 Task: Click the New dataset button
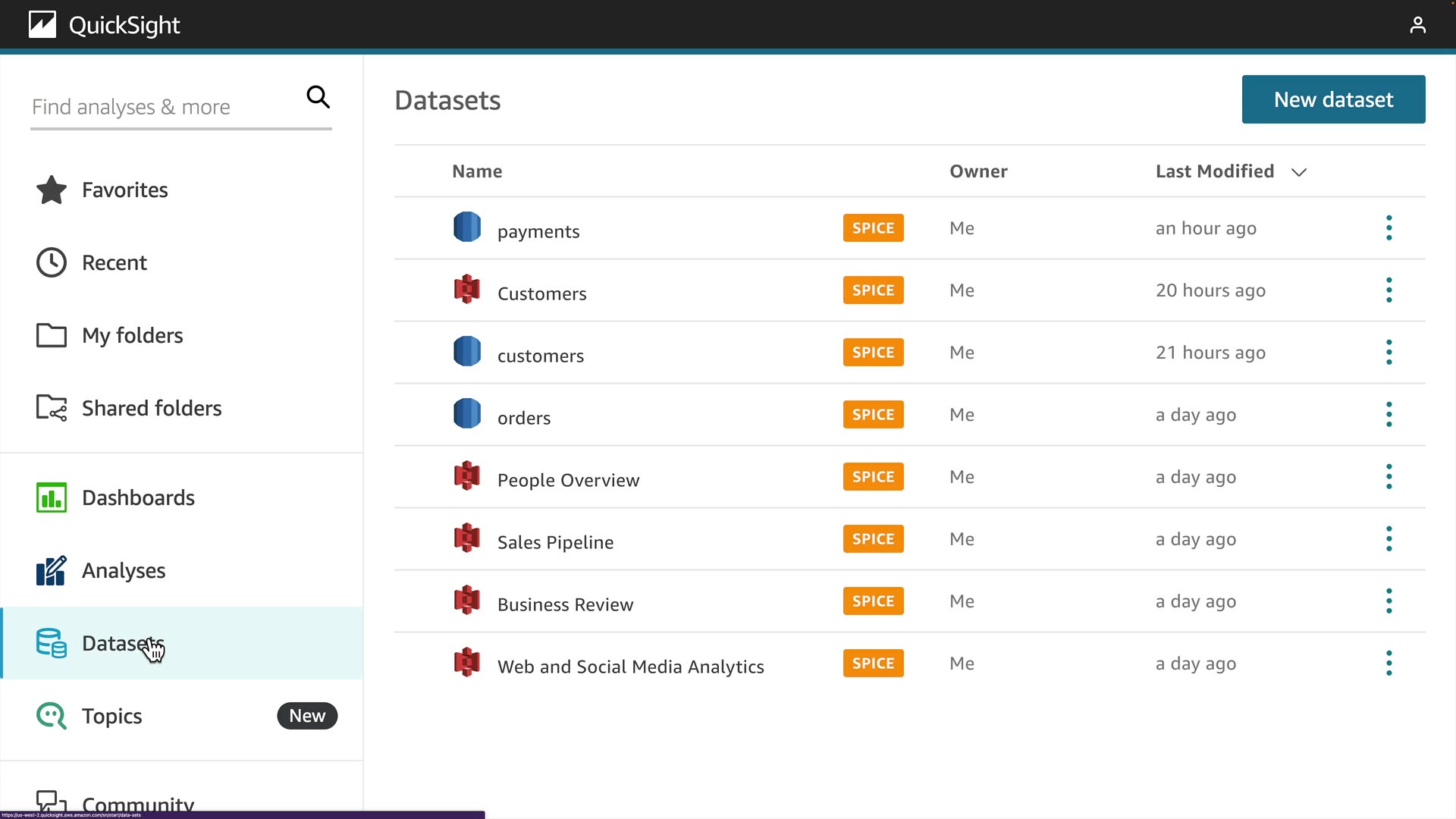point(1333,99)
